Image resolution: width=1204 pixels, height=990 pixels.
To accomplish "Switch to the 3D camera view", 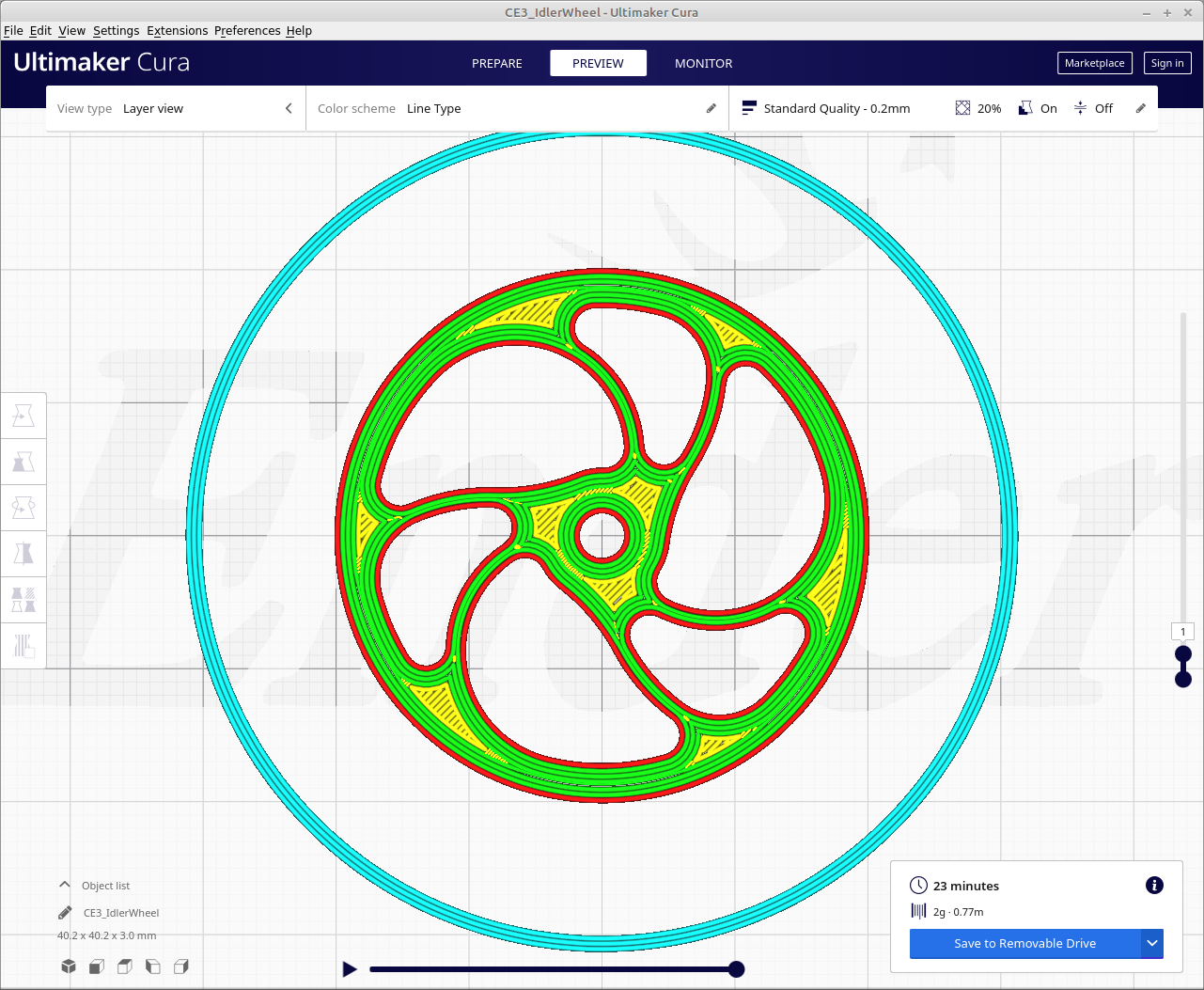I will coord(68,966).
